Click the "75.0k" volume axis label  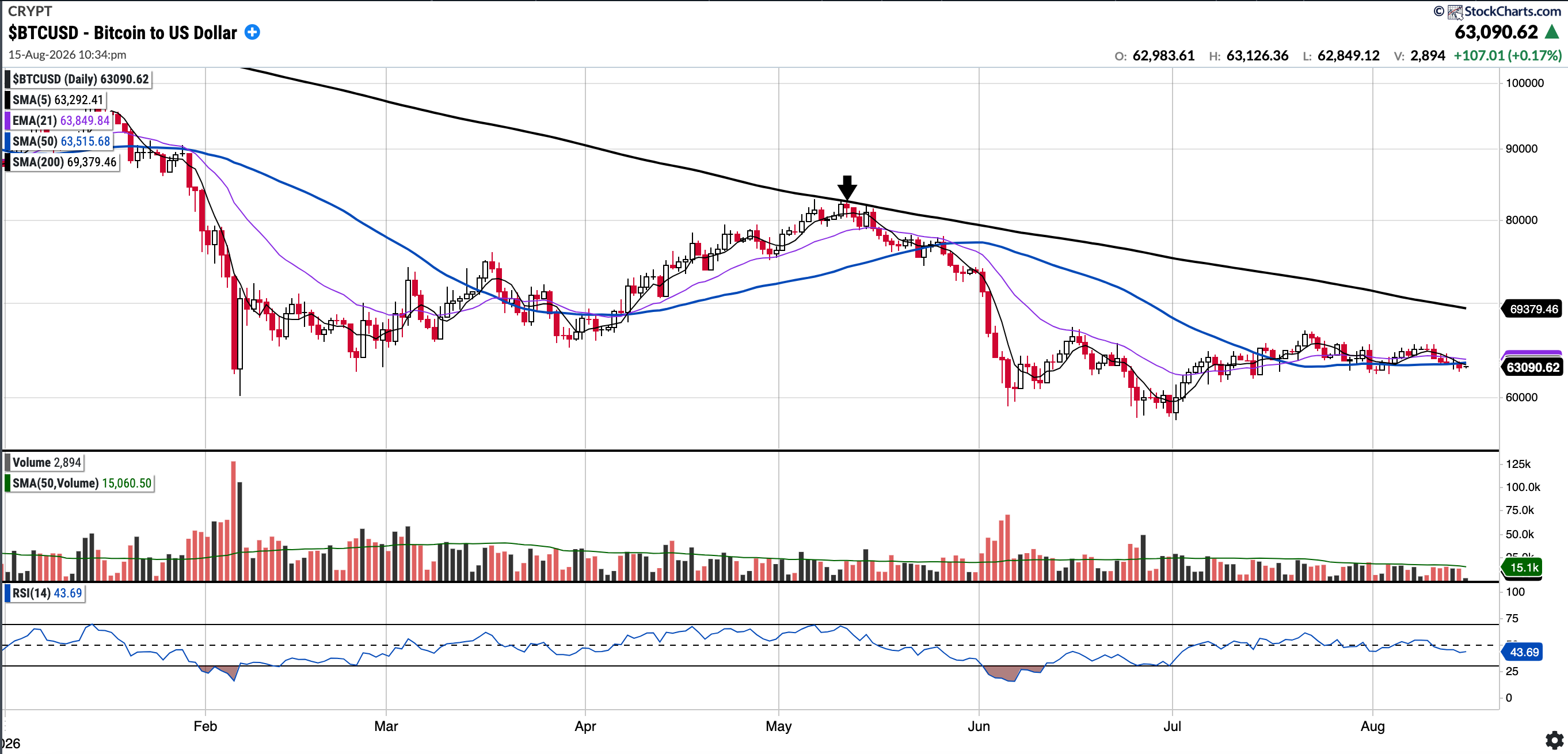click(1519, 510)
